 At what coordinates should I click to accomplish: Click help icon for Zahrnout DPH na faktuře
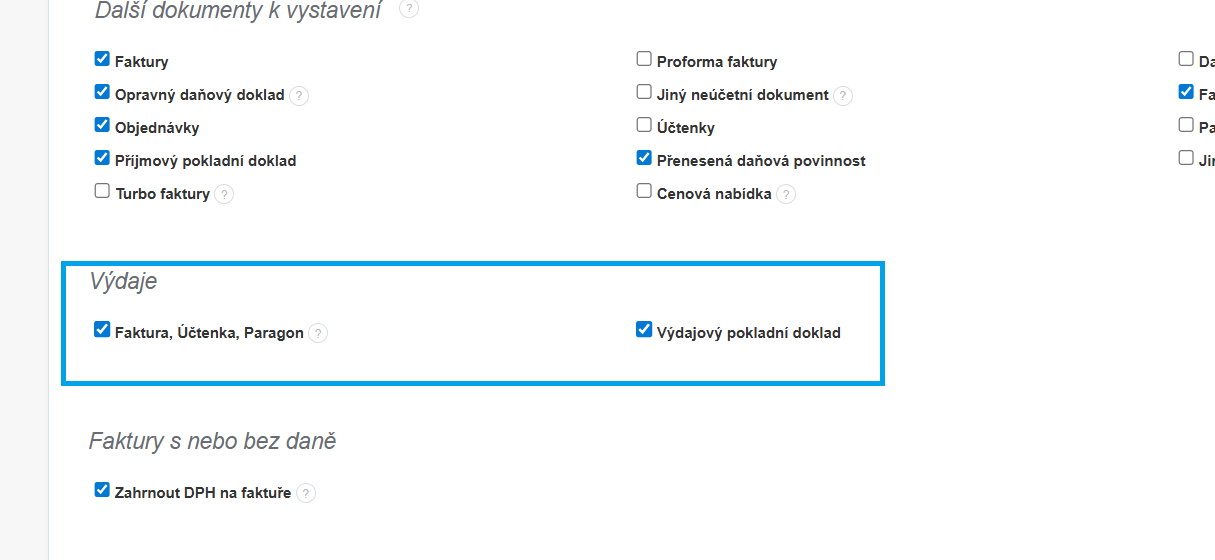coord(306,493)
